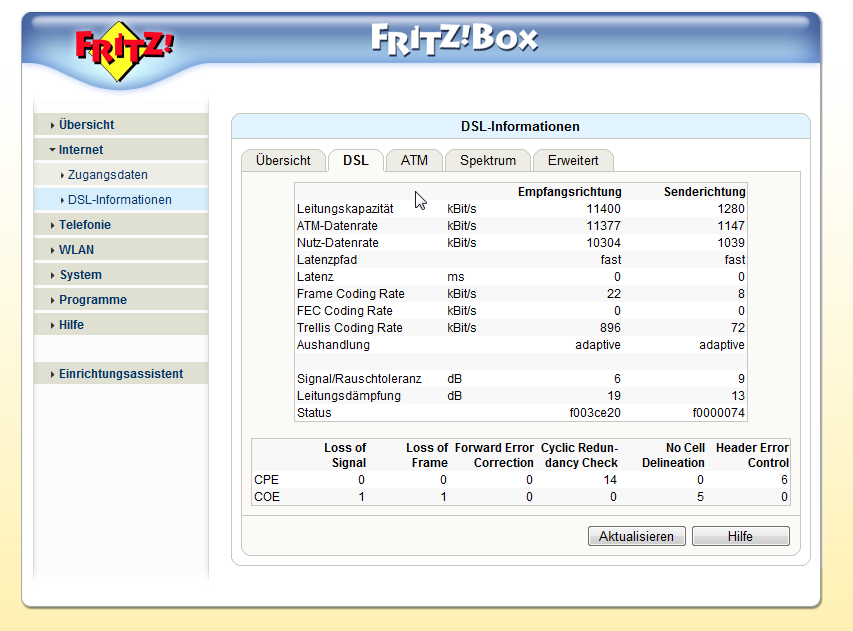853x631 pixels.
Task: Open the Übersicht sidebar menu item
Action: pyautogui.click(x=121, y=125)
